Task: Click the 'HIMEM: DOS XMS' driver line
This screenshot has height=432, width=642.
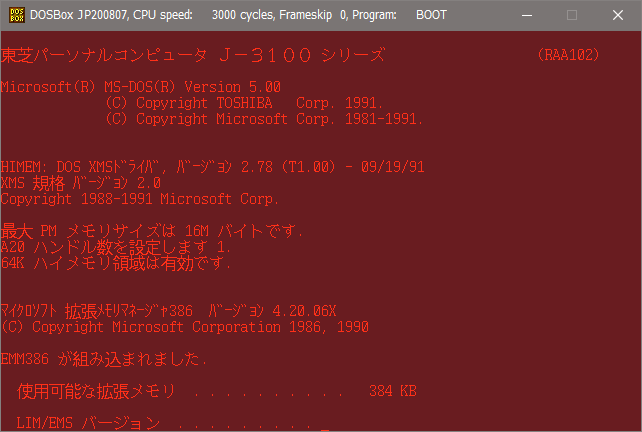Action: click(212, 167)
